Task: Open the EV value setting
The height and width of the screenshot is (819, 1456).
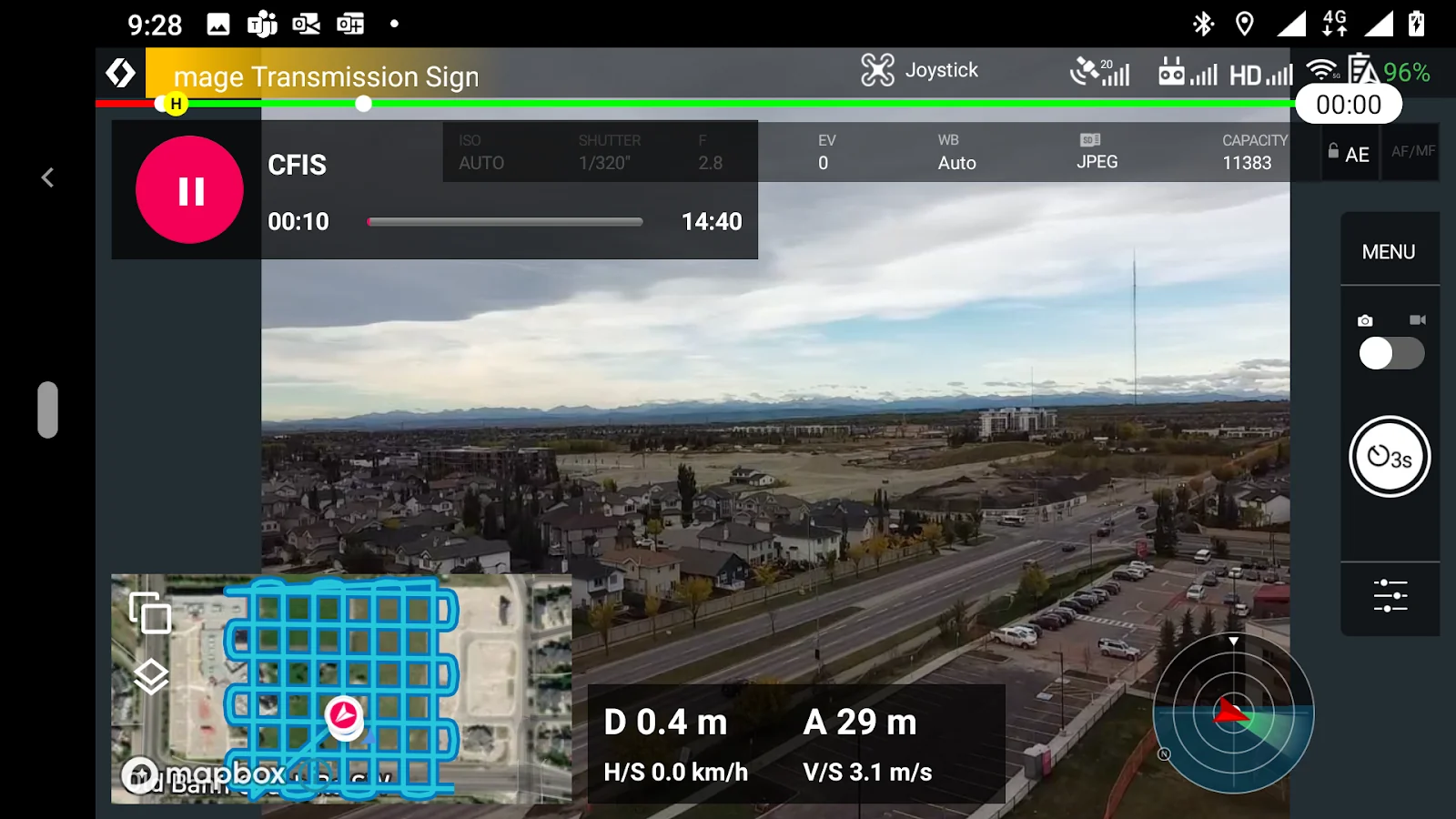Action: coord(825,152)
